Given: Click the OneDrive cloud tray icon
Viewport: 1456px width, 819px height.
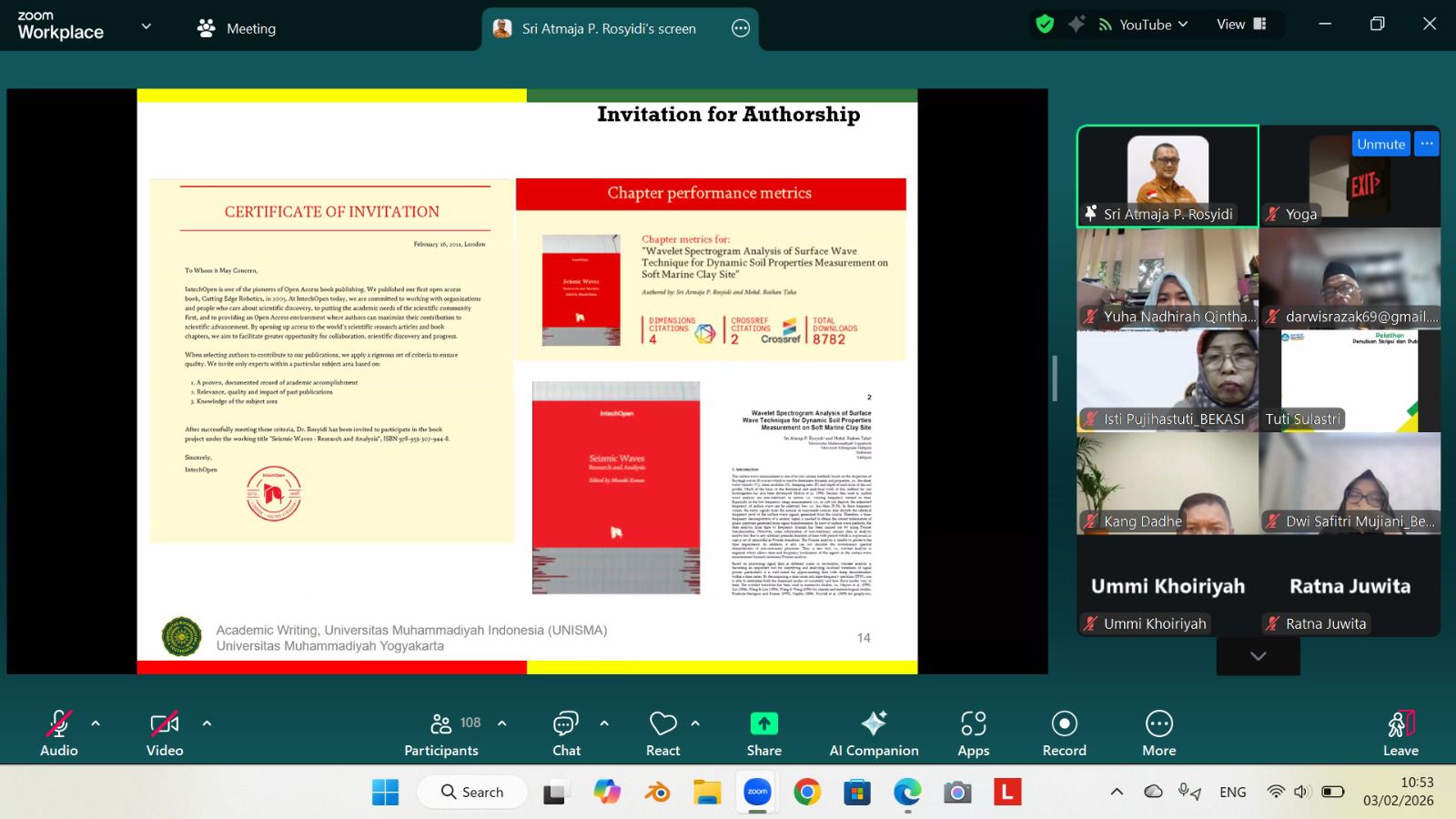Looking at the screenshot, I should (1153, 792).
